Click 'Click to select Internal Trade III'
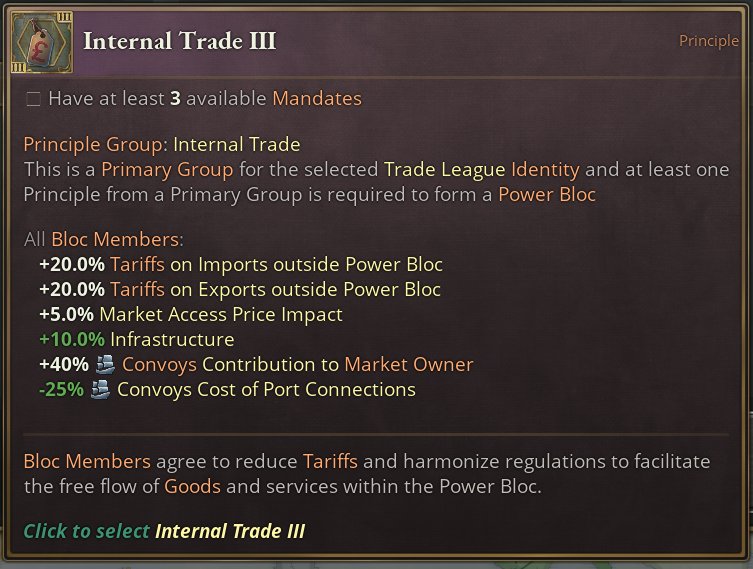Viewport: 753px width, 569px height. (x=164, y=531)
